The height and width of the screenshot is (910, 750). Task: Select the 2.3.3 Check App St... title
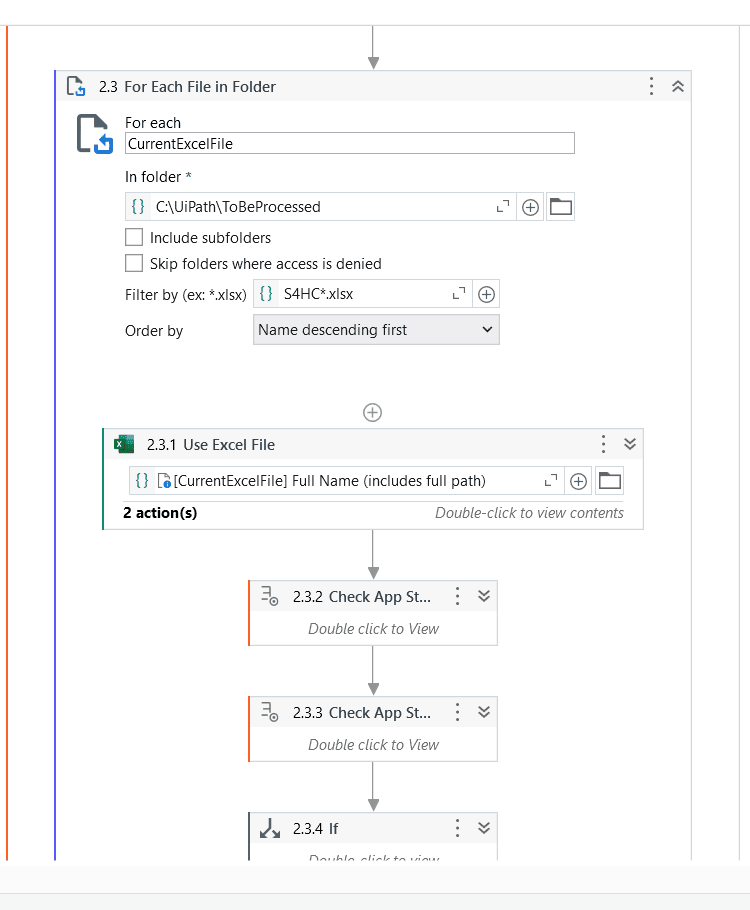pyautogui.click(x=362, y=713)
